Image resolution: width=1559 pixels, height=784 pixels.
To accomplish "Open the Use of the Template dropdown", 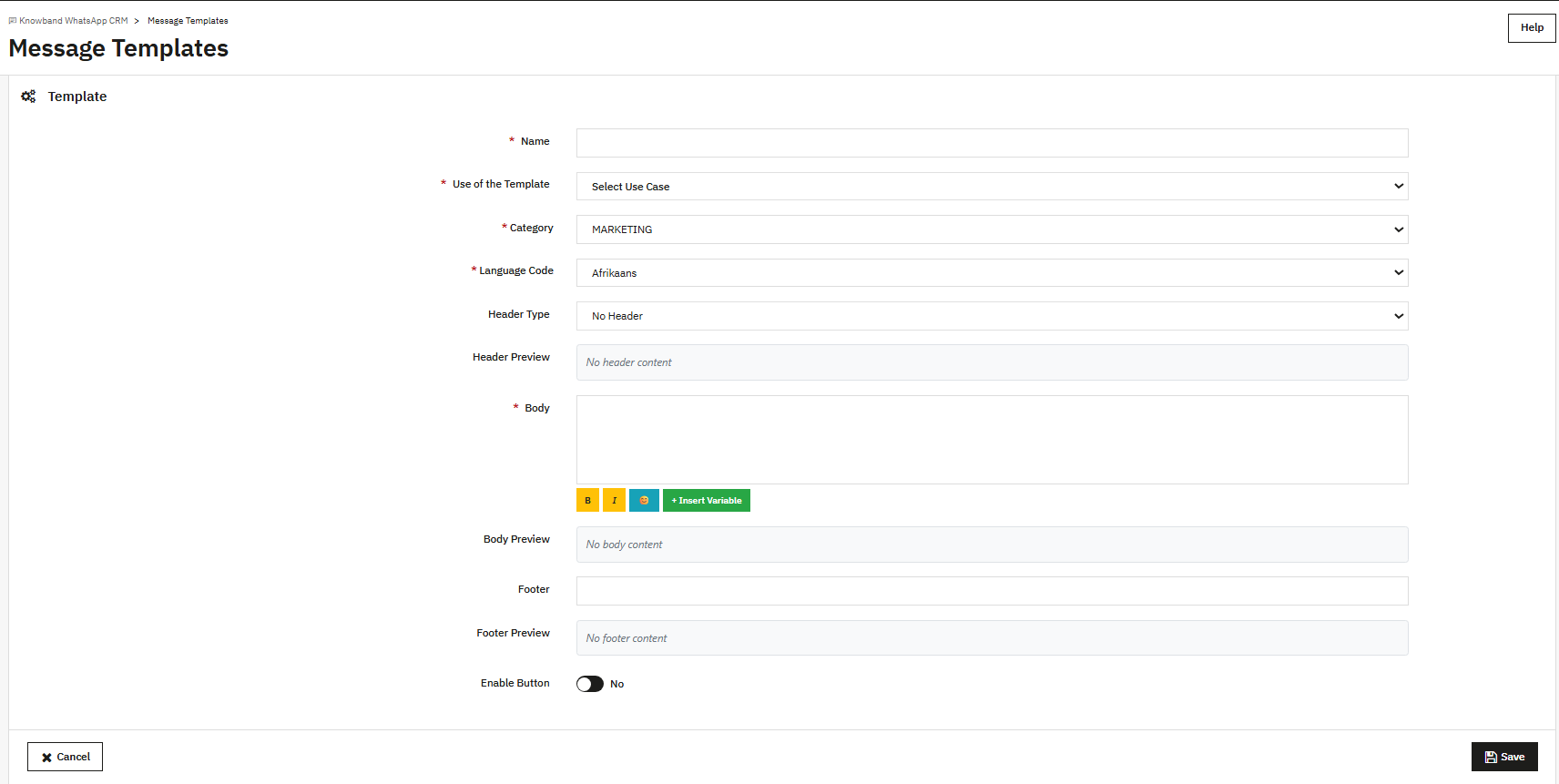I will [x=992, y=187].
